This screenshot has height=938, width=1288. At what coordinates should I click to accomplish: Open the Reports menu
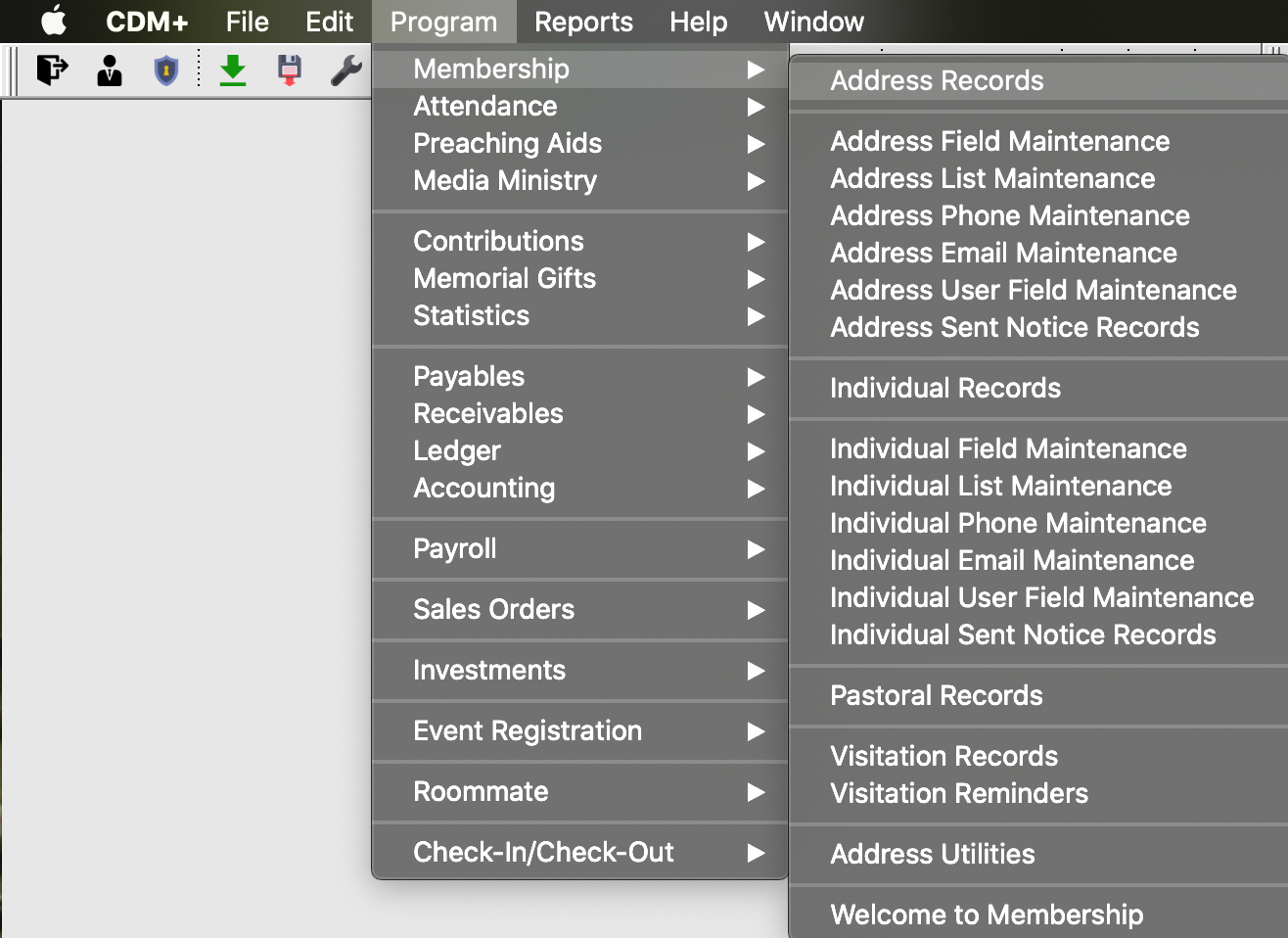coord(583,22)
